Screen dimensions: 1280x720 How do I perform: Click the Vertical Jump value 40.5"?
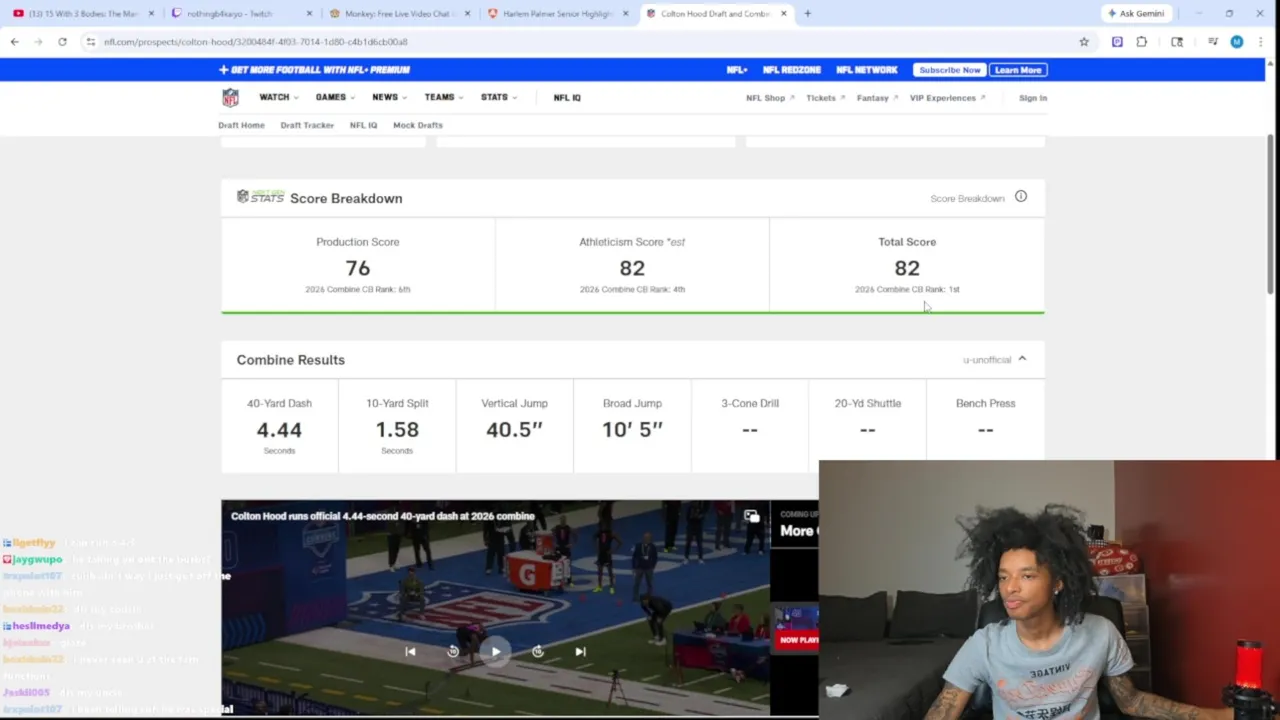[x=514, y=430]
